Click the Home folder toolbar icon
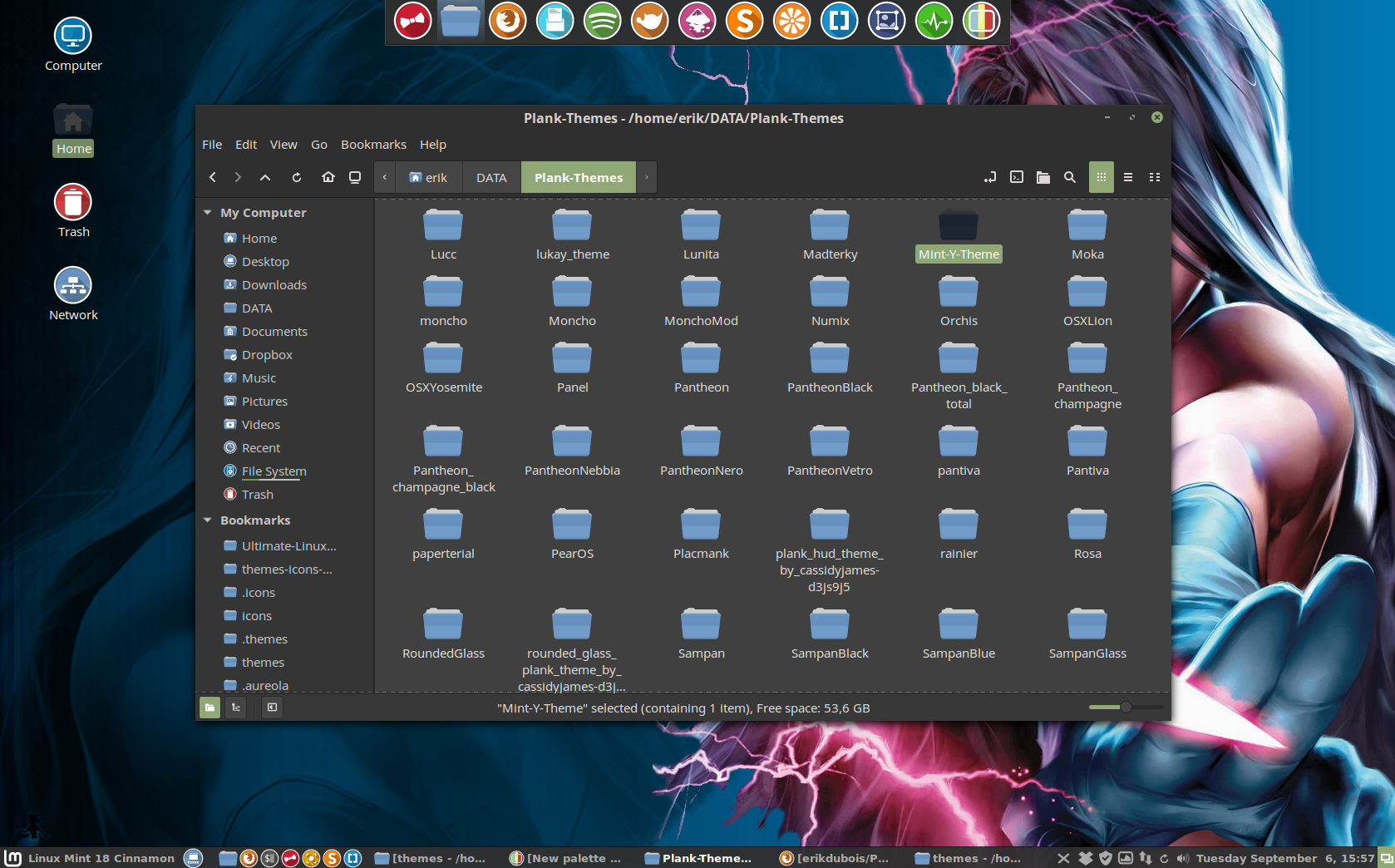1395x868 pixels. coord(328,177)
